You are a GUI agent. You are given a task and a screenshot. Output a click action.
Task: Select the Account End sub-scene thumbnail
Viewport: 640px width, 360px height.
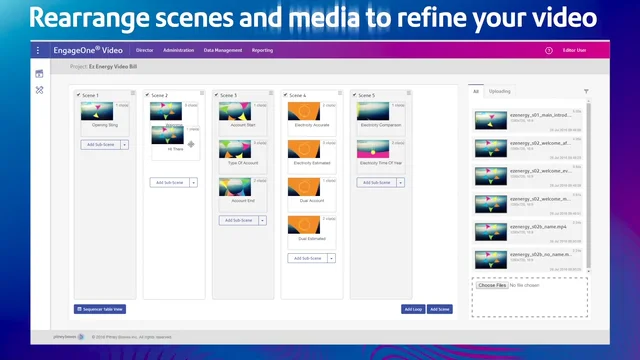pos(235,187)
